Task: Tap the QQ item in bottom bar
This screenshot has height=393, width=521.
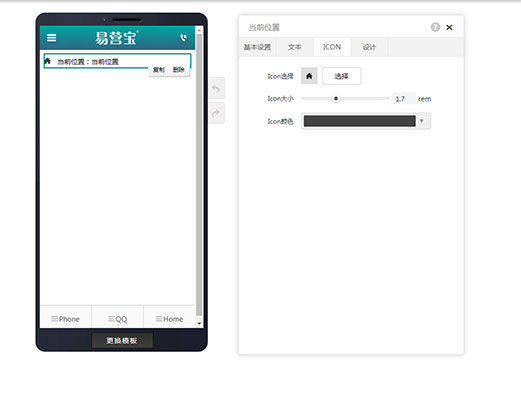Action: 117,319
